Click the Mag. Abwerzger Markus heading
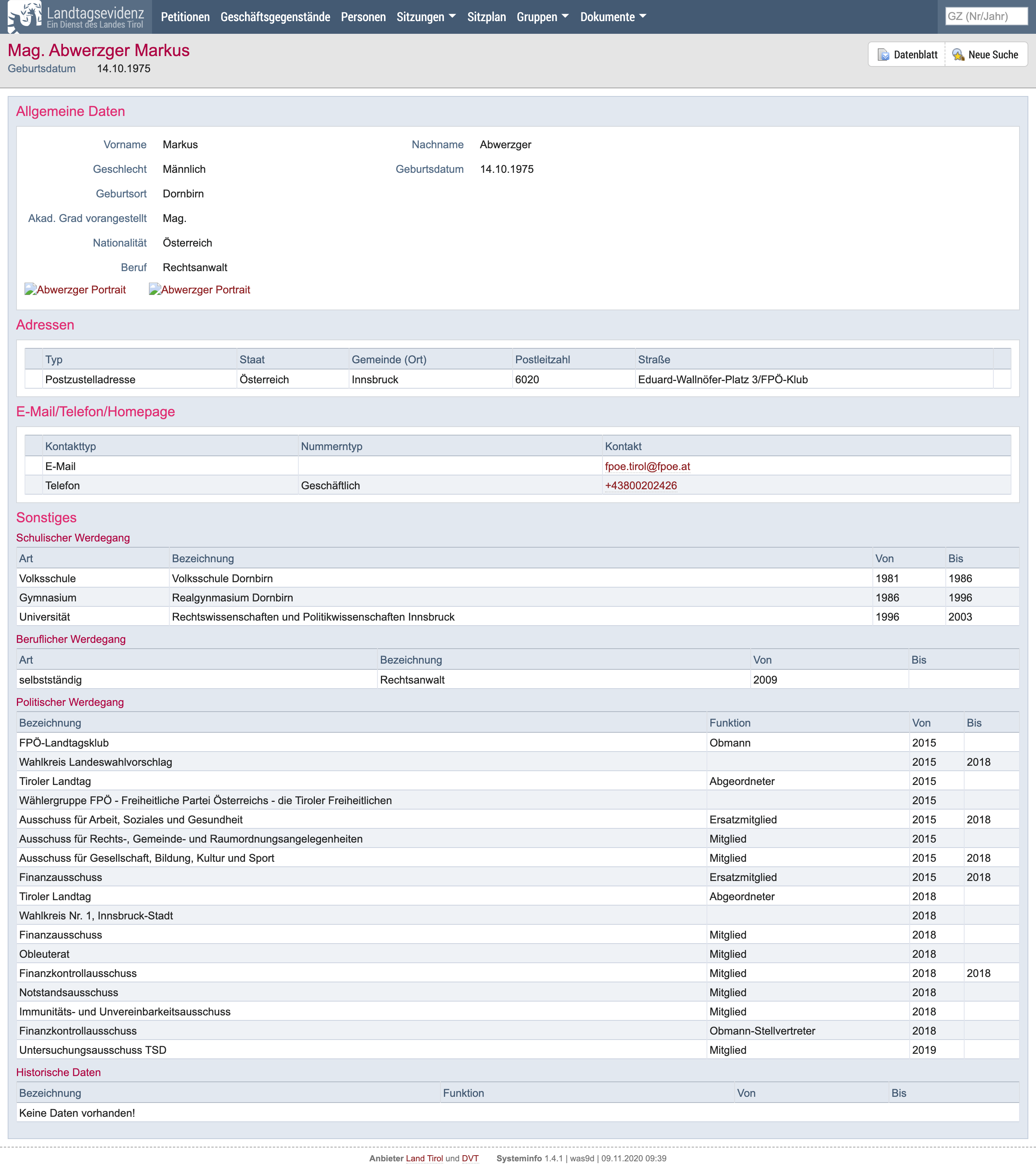The image size is (1036, 1169). click(x=98, y=50)
